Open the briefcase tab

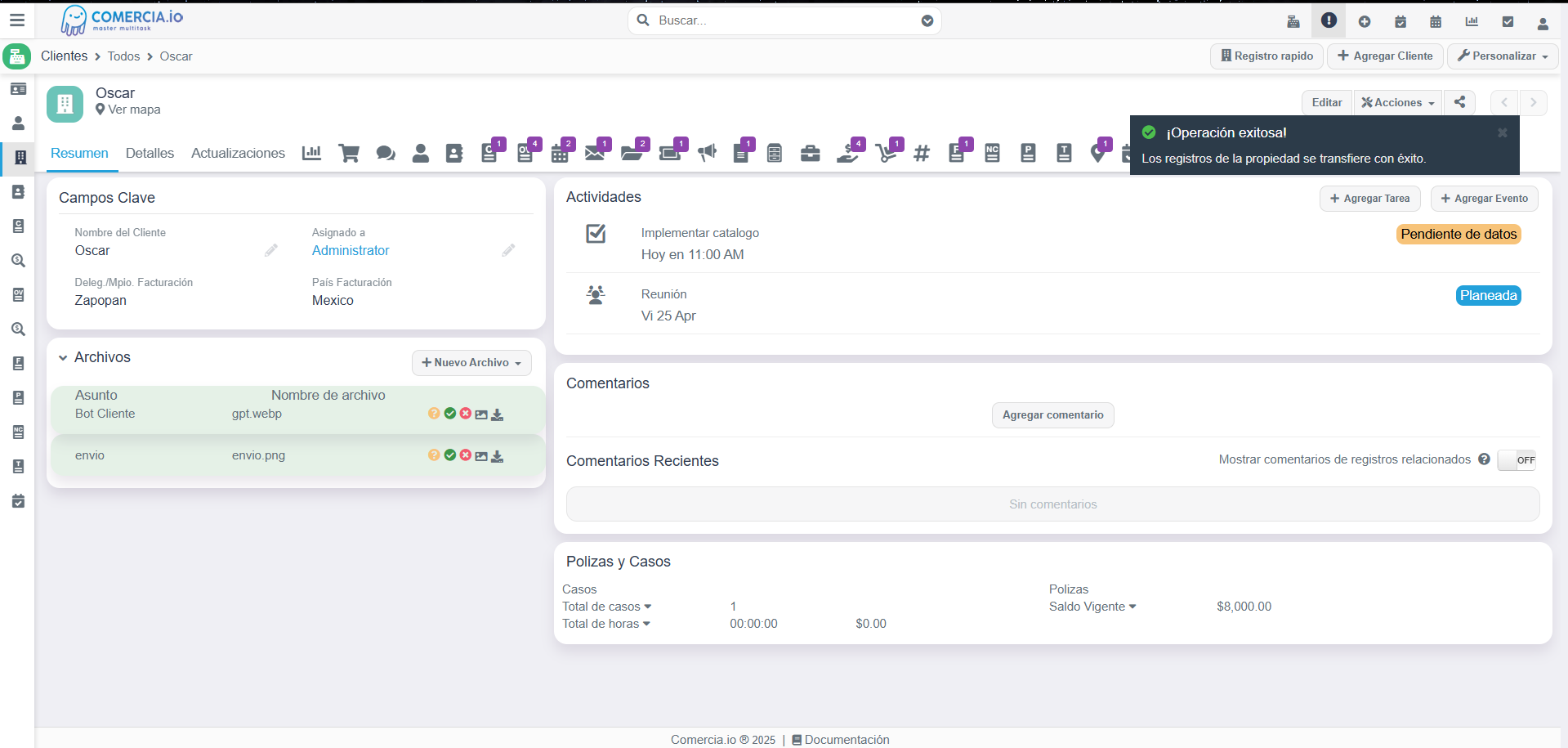[811, 153]
